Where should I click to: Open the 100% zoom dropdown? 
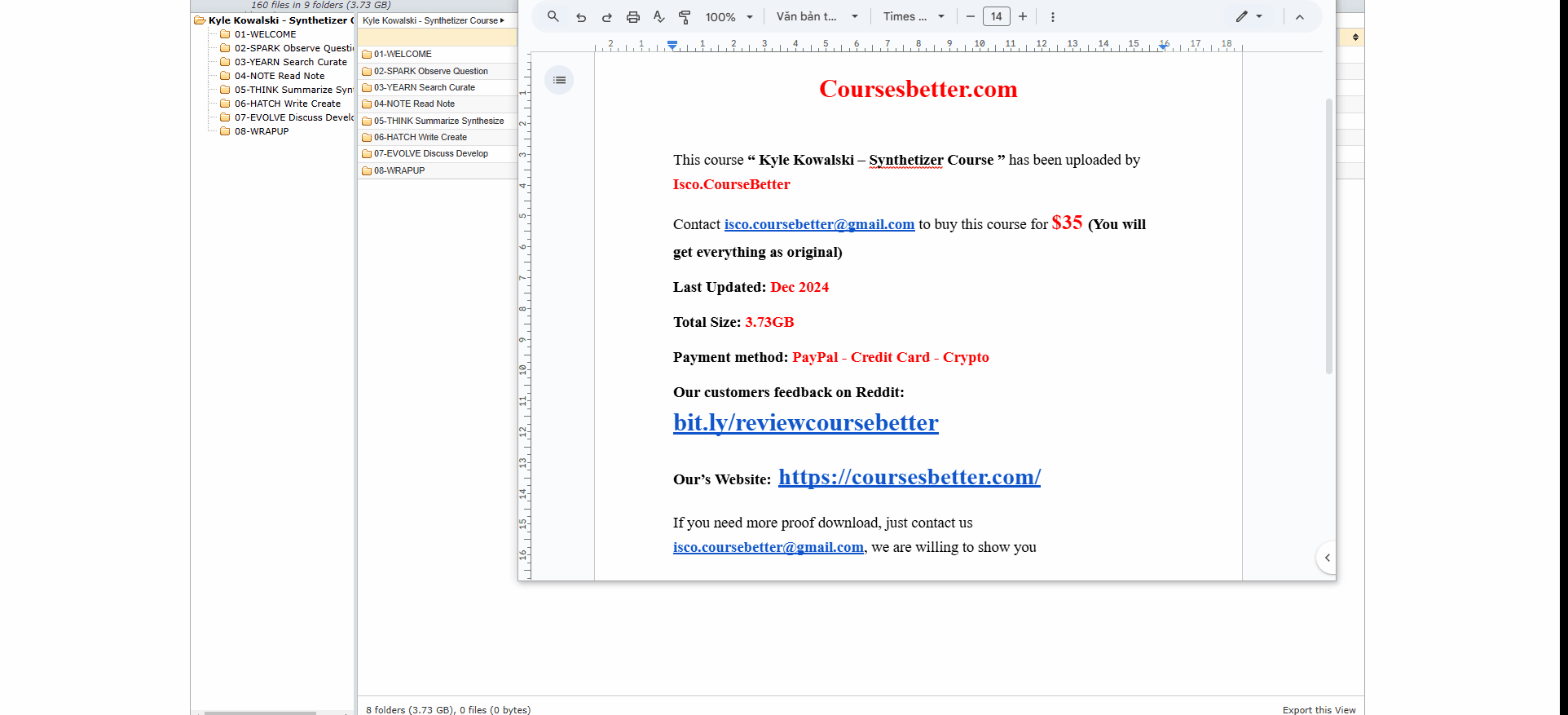tap(729, 17)
